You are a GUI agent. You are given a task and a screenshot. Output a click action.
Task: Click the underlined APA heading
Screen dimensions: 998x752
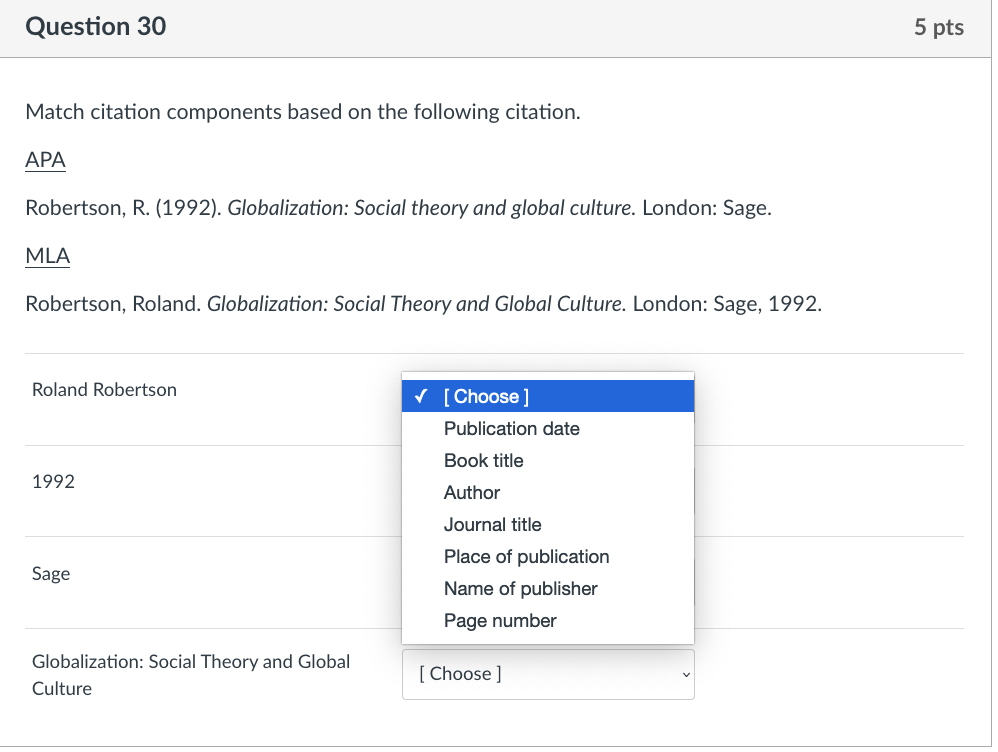pyautogui.click(x=45, y=160)
